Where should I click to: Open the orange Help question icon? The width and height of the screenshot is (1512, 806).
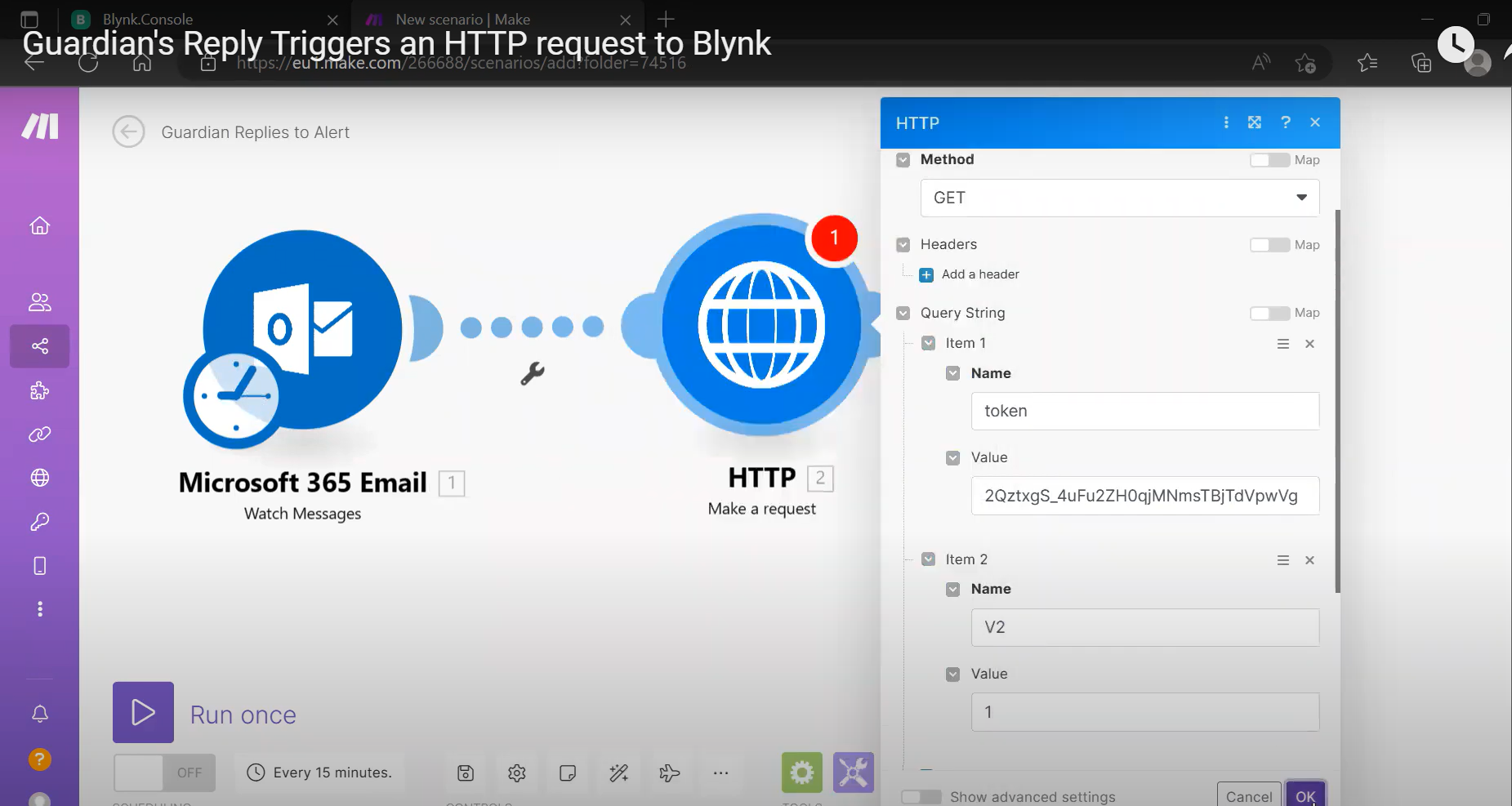[39, 759]
